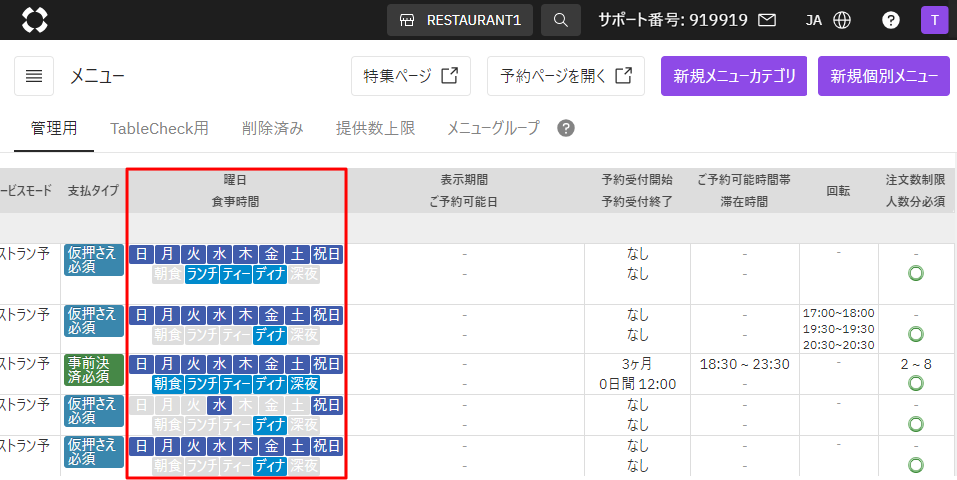Click the 回転 column header
957x480 pixels.
pyautogui.click(x=838, y=191)
